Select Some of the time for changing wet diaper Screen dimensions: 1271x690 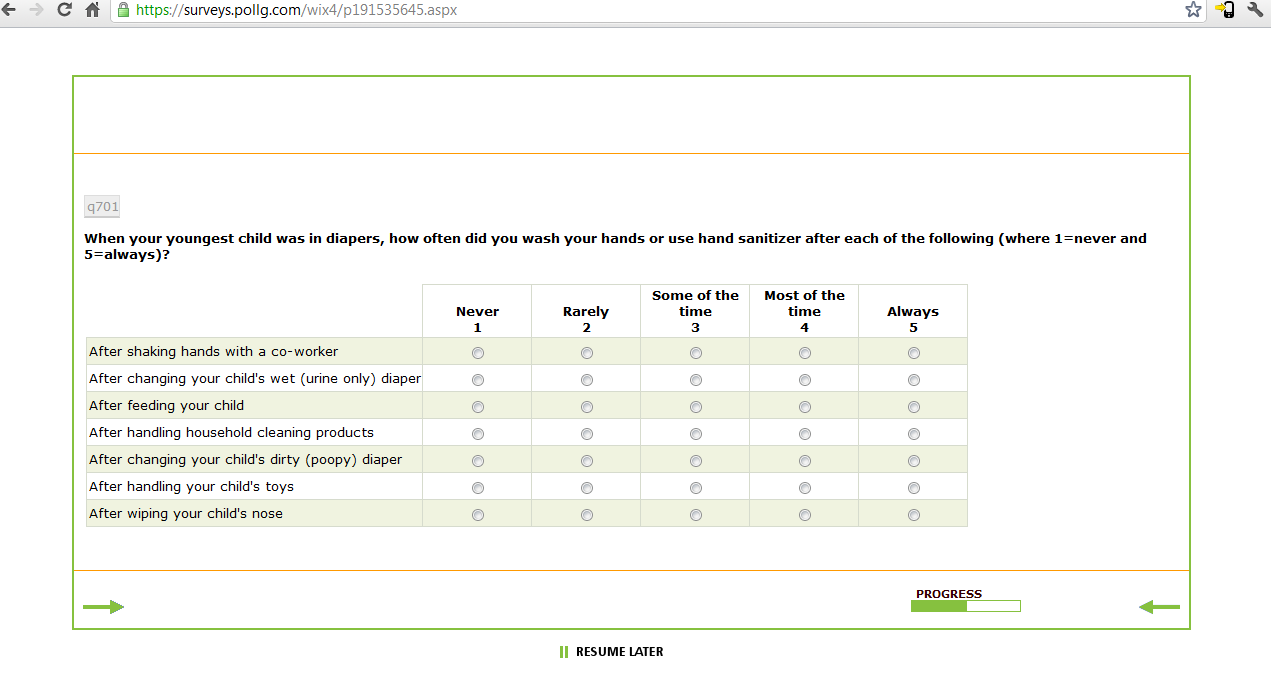point(695,380)
